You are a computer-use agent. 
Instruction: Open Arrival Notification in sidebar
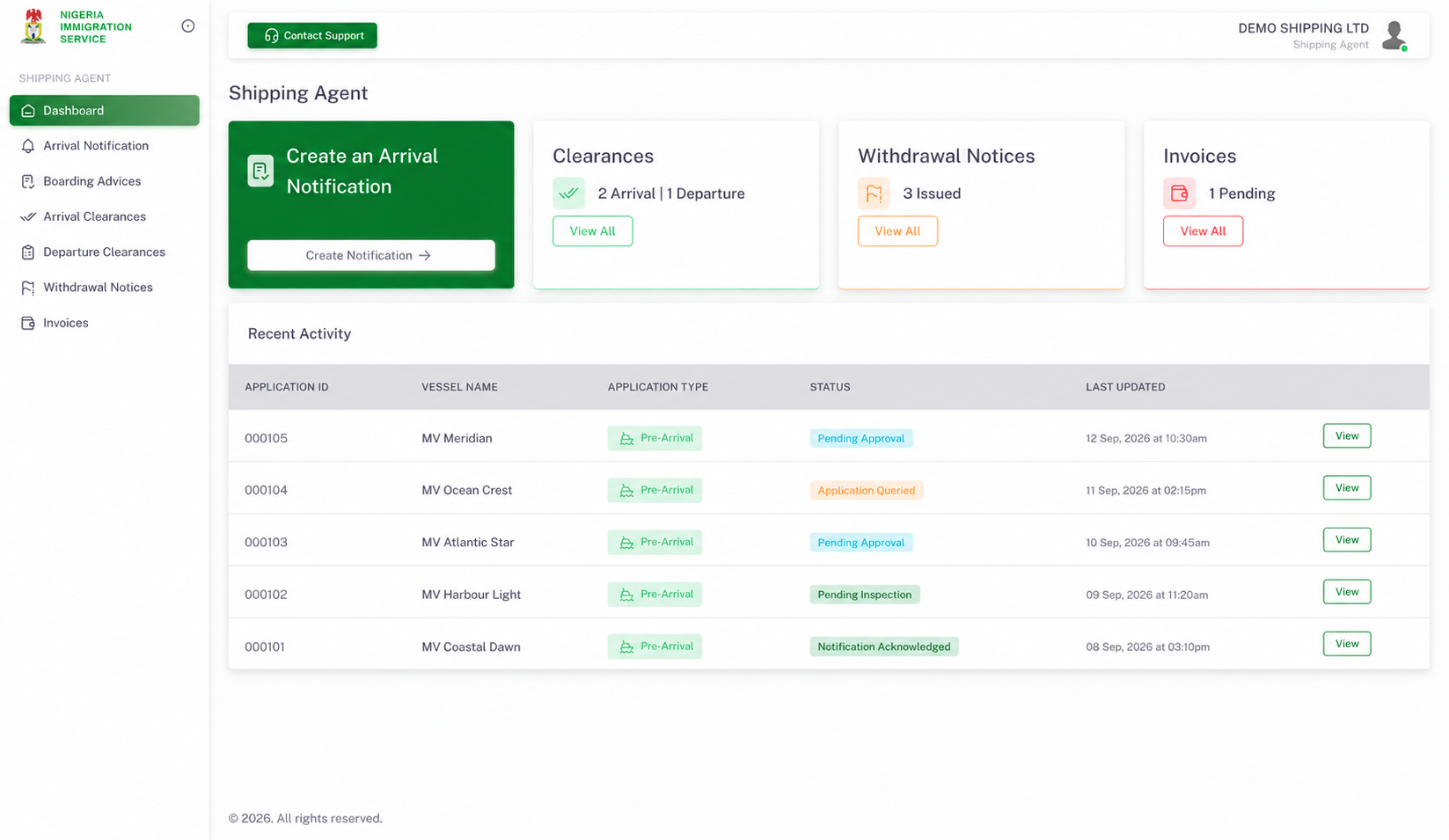[x=105, y=146]
